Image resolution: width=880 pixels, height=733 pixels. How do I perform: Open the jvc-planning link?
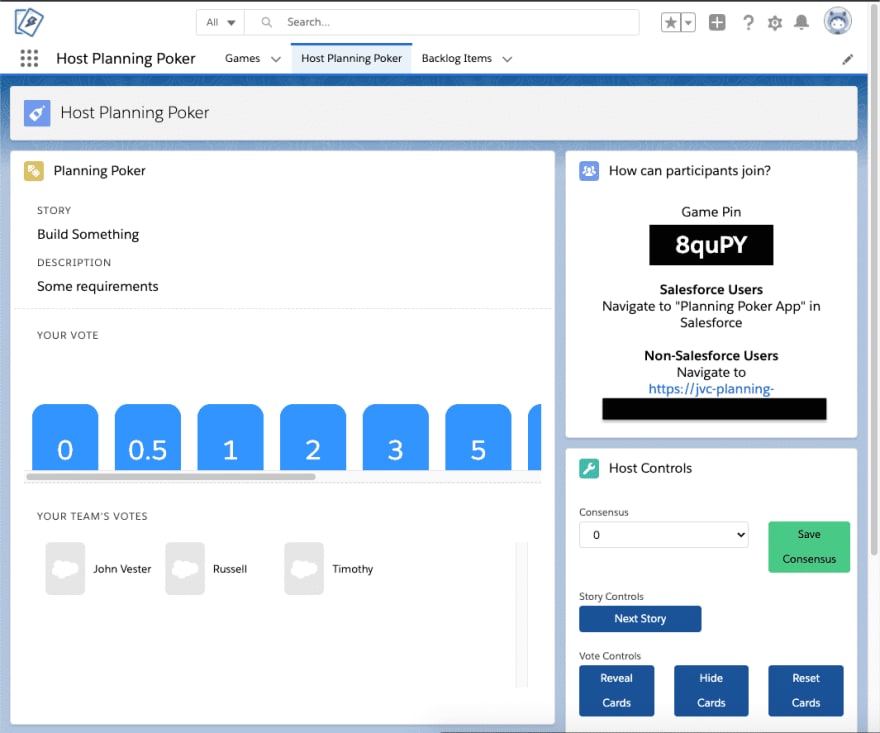coord(711,389)
